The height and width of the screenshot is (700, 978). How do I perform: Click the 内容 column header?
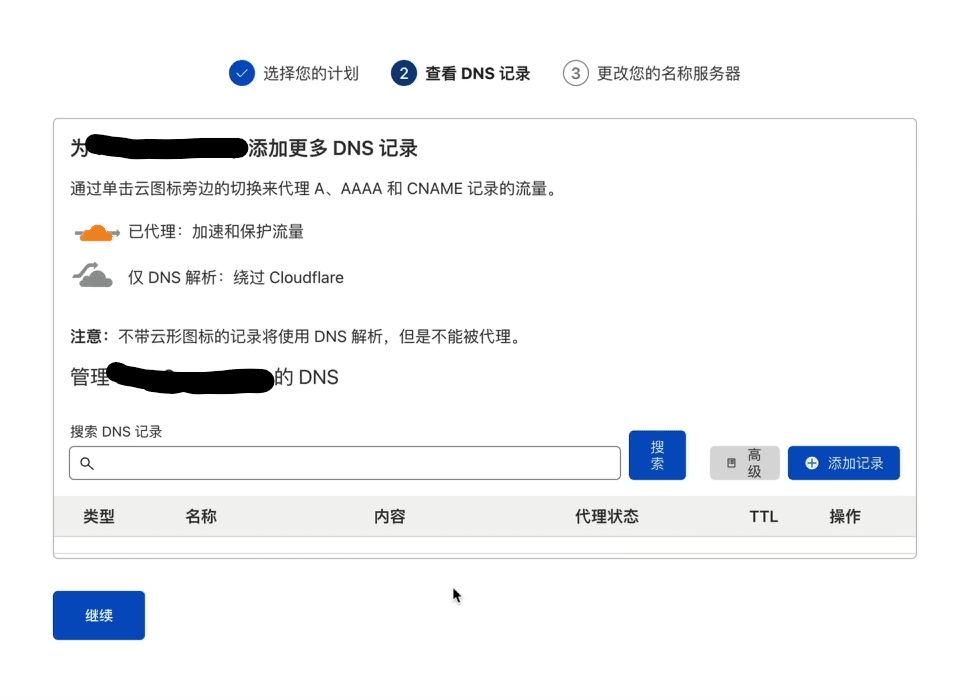[x=390, y=516]
